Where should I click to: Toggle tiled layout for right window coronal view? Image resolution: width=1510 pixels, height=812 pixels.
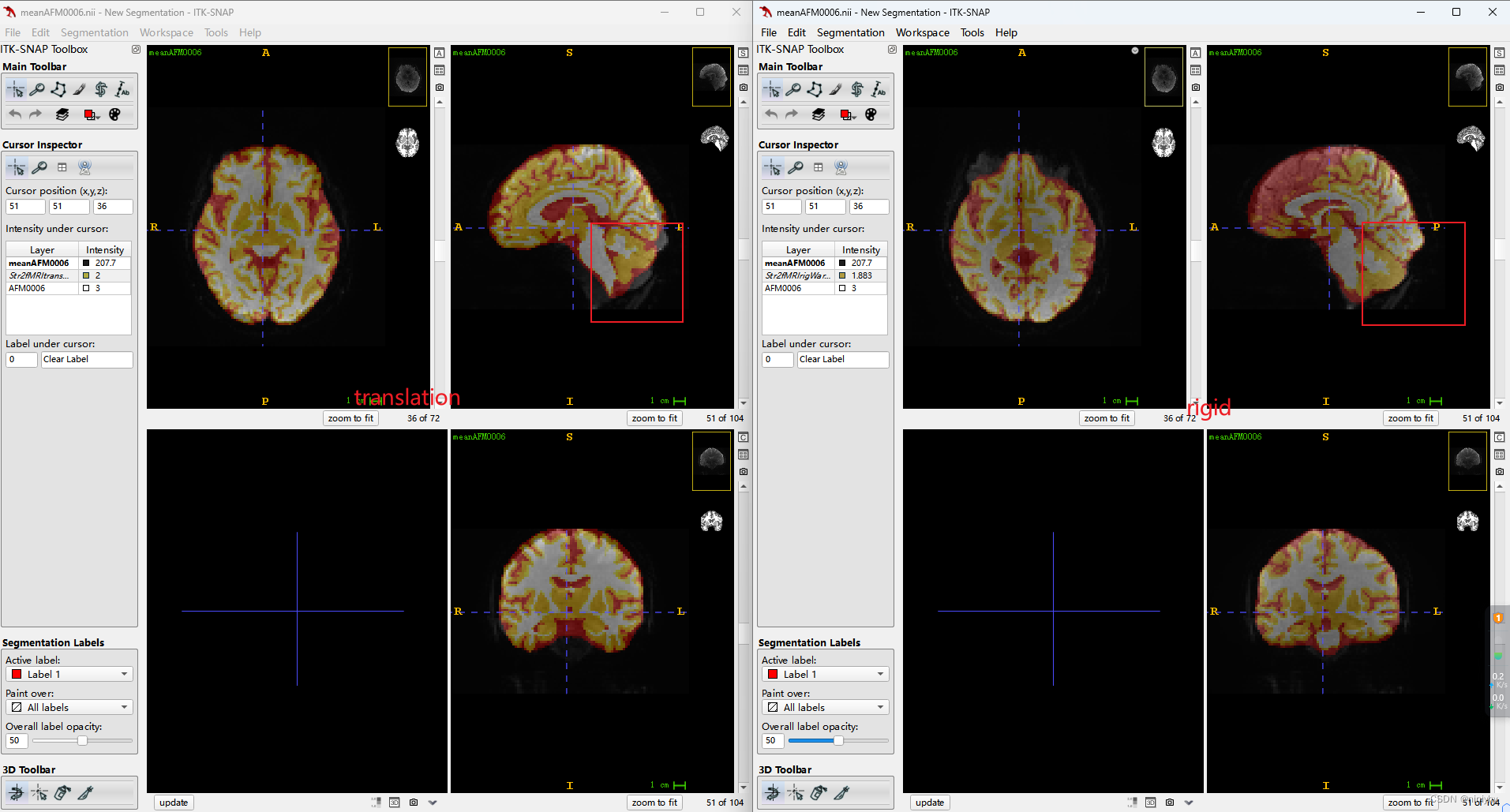pyautogui.click(x=1500, y=455)
